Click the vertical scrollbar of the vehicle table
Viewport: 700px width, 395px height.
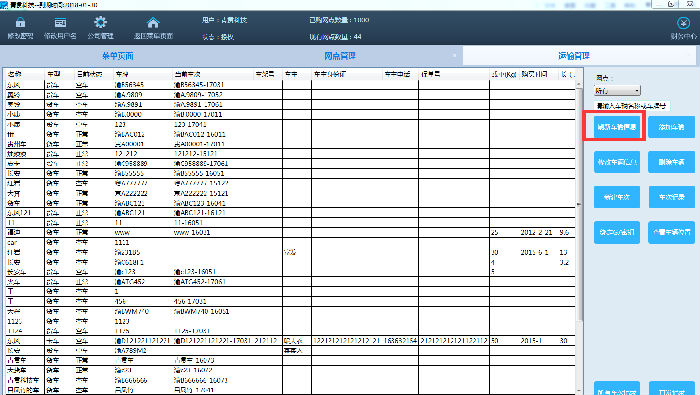(579, 237)
